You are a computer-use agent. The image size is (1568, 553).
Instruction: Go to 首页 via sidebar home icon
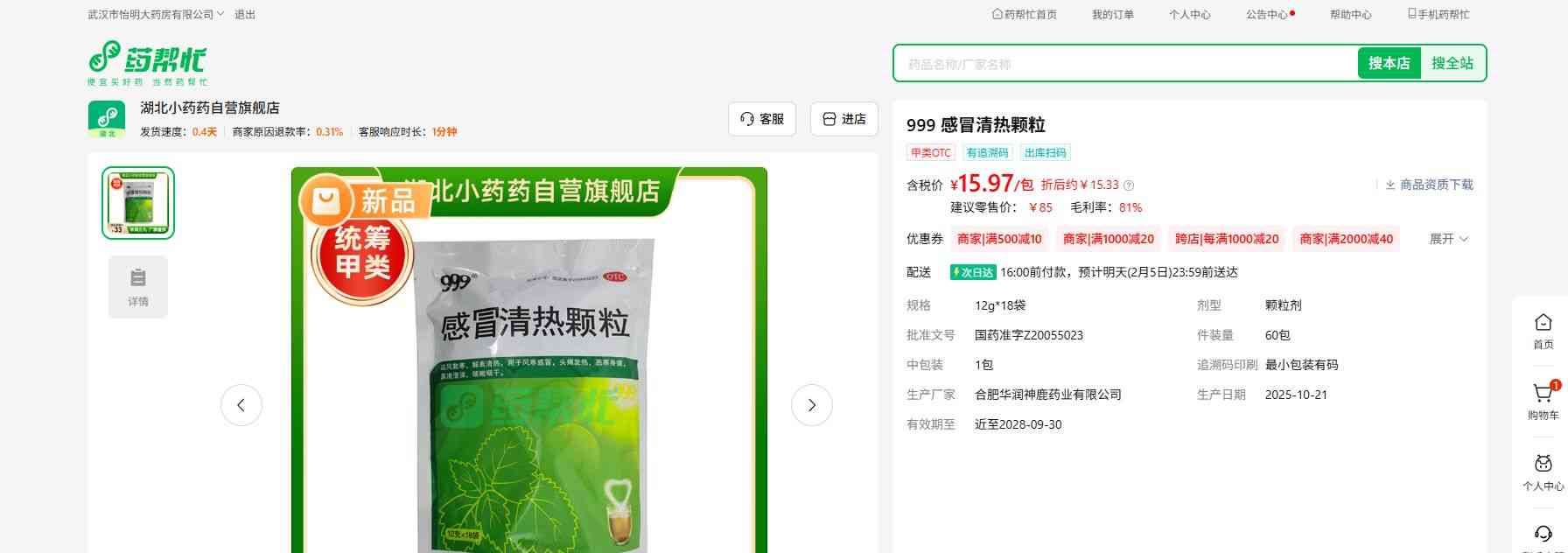[1543, 324]
